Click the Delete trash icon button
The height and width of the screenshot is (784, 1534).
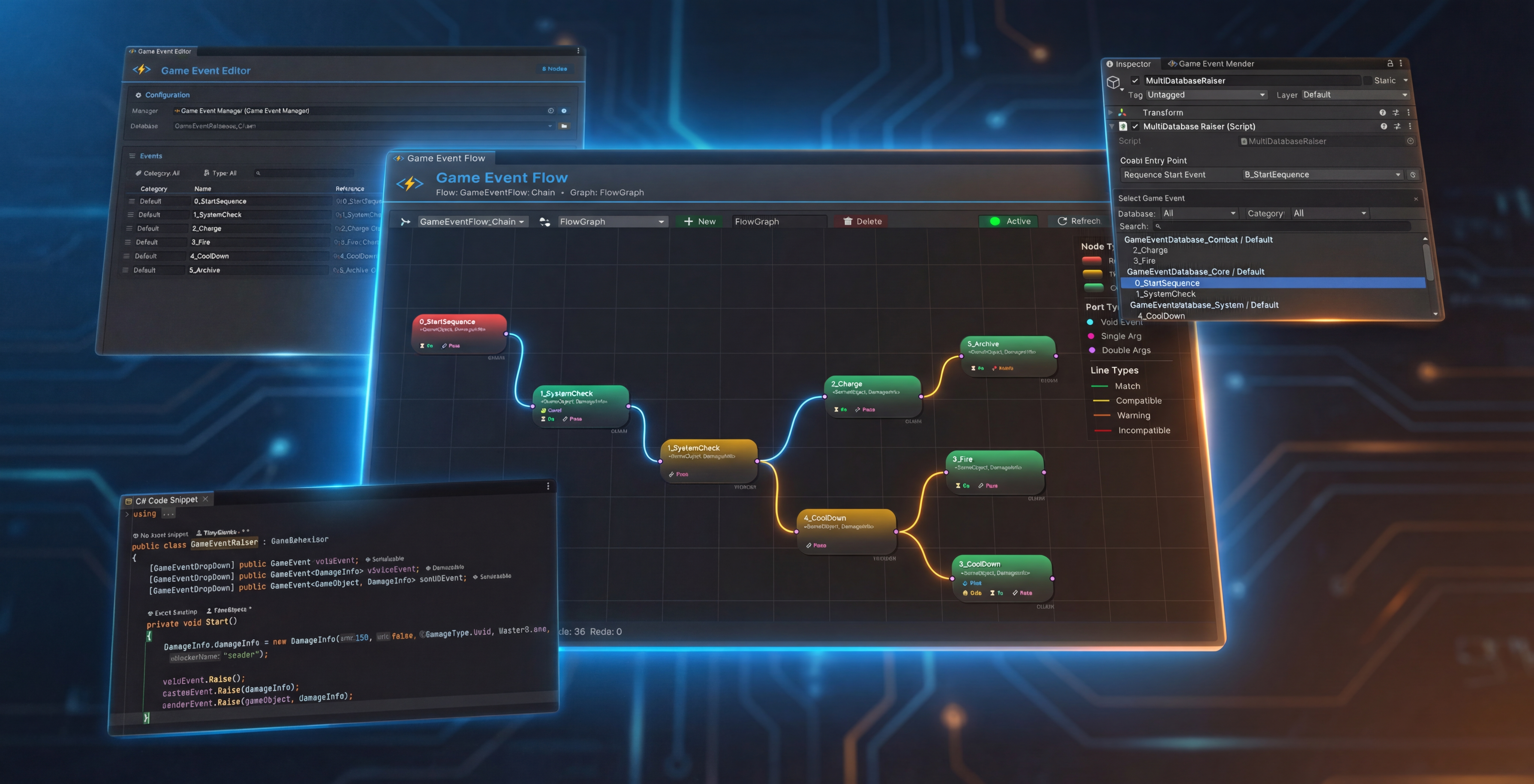(x=848, y=222)
